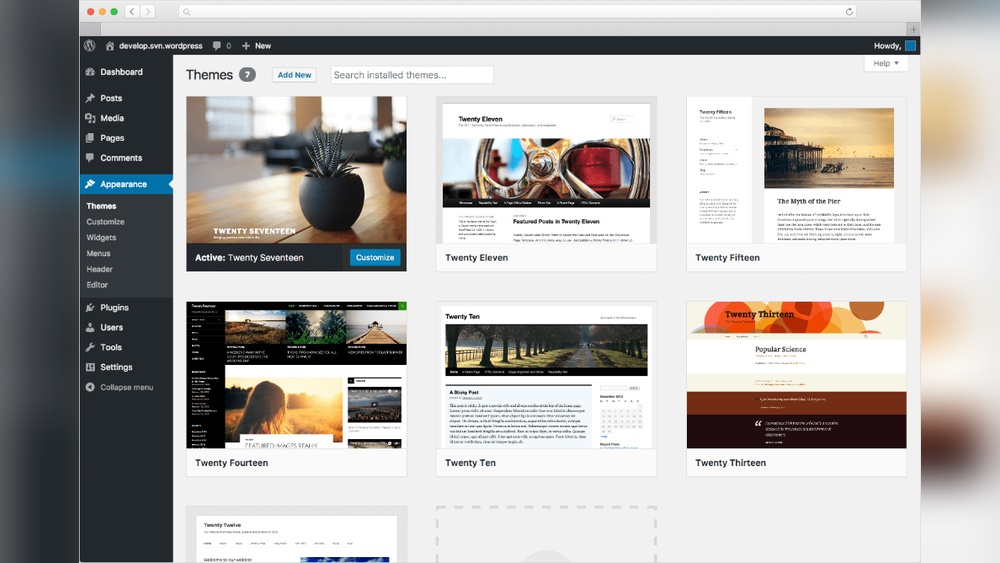Select the Twenty Fifteen theme thumbnail
Image resolution: width=1000 pixels, height=563 pixels.
click(796, 170)
